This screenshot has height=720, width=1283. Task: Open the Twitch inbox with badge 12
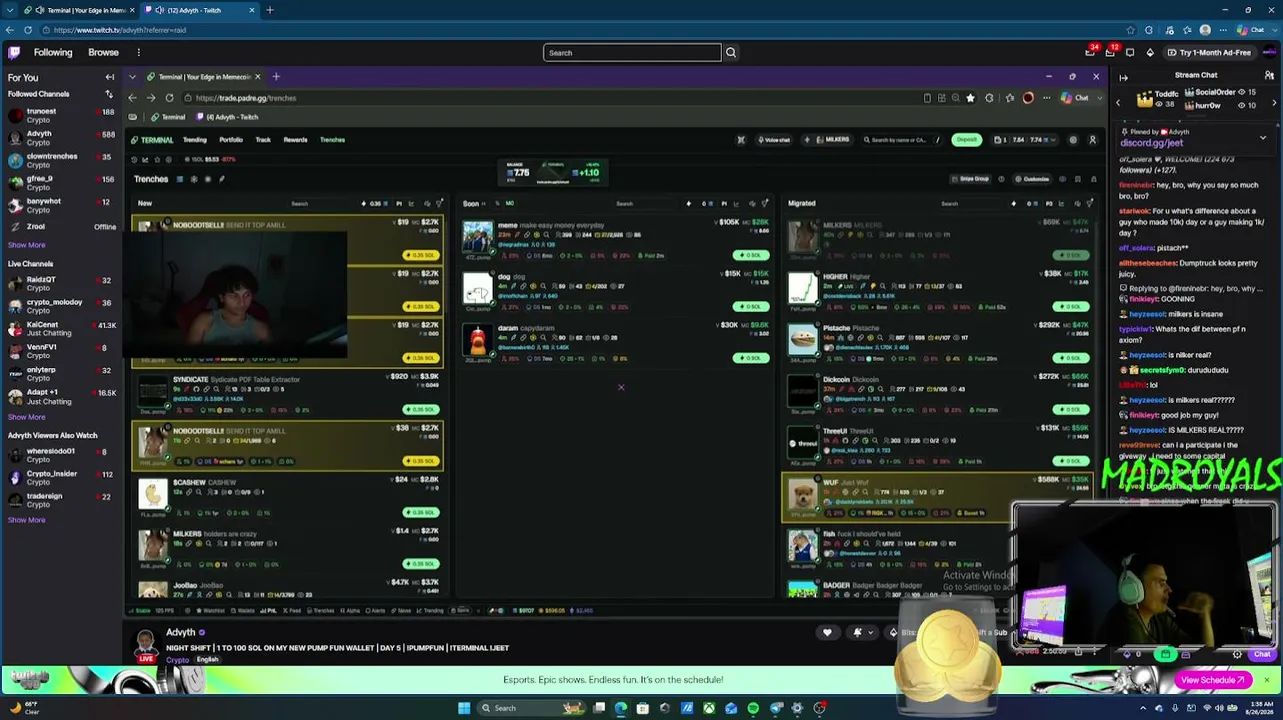(1110, 52)
